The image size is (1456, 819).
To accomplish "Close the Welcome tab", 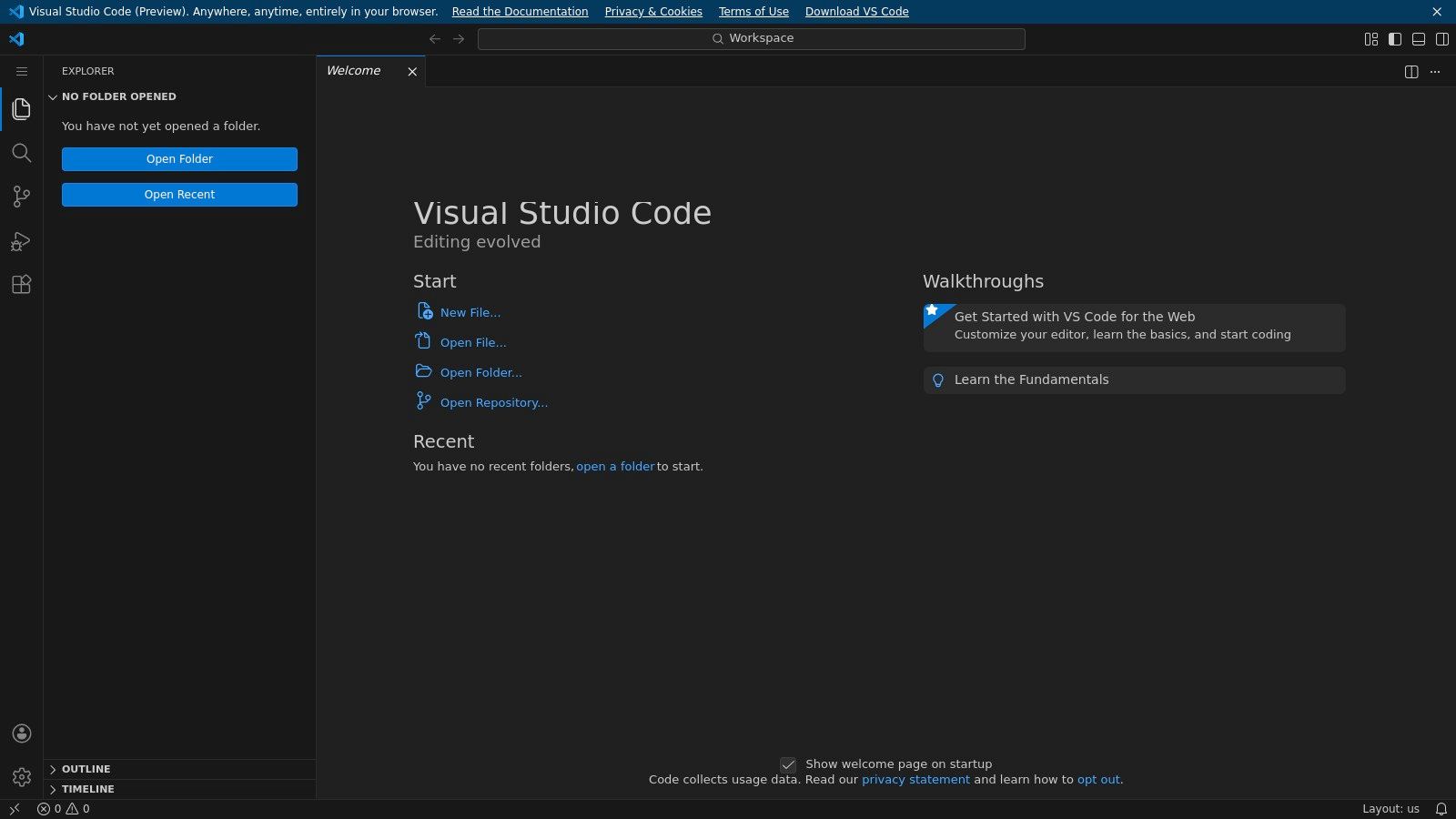I will tap(411, 71).
